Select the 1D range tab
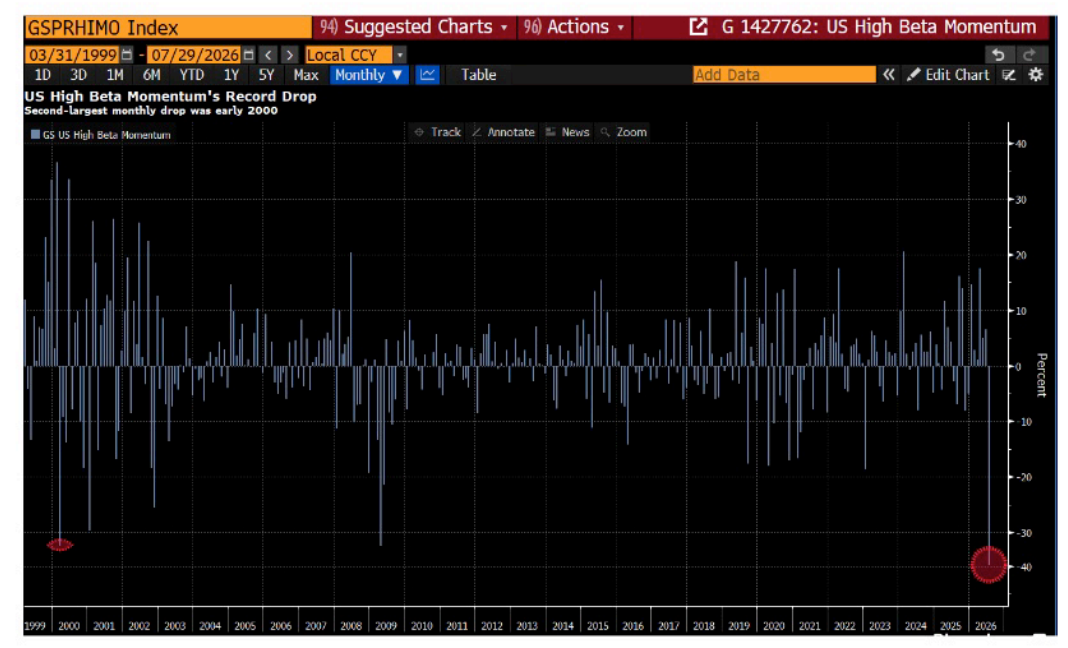The image size is (1068, 648). click(42, 75)
